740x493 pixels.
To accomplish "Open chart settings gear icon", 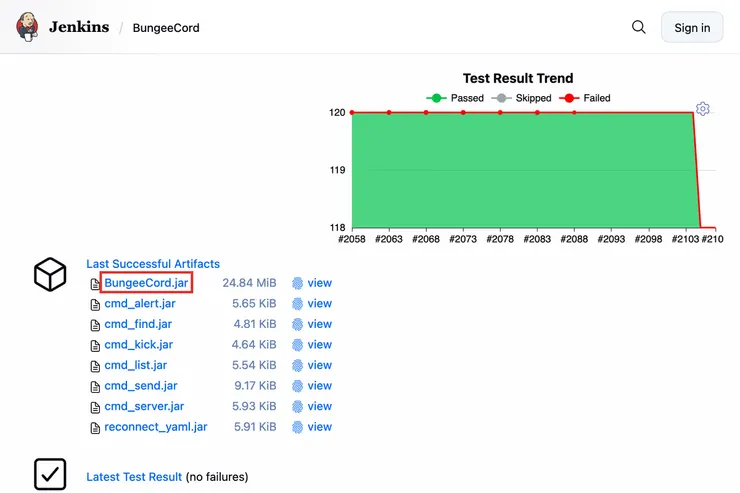I will [x=703, y=109].
